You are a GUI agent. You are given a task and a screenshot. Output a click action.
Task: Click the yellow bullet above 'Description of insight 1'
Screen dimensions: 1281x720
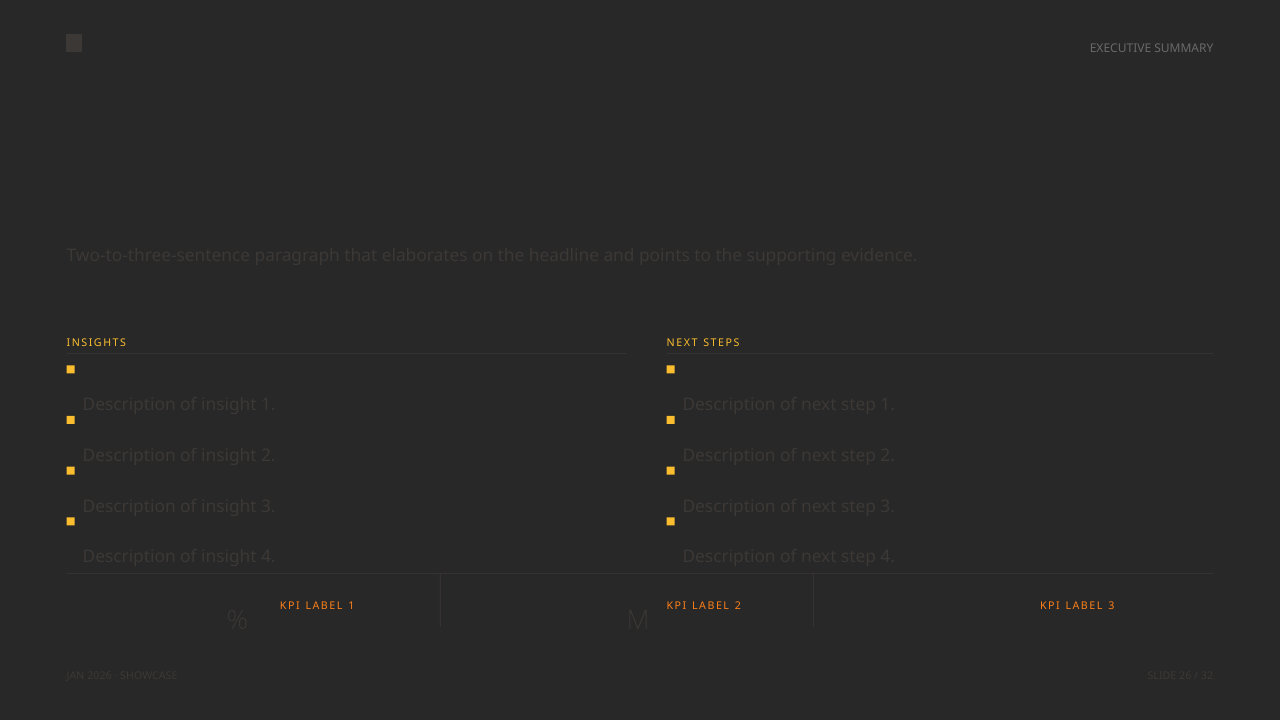[71, 370]
